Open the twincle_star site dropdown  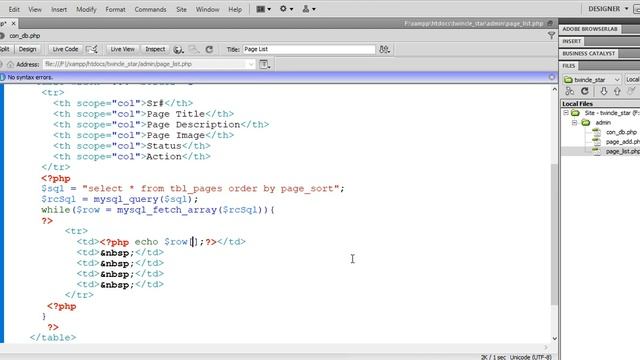click(591, 80)
